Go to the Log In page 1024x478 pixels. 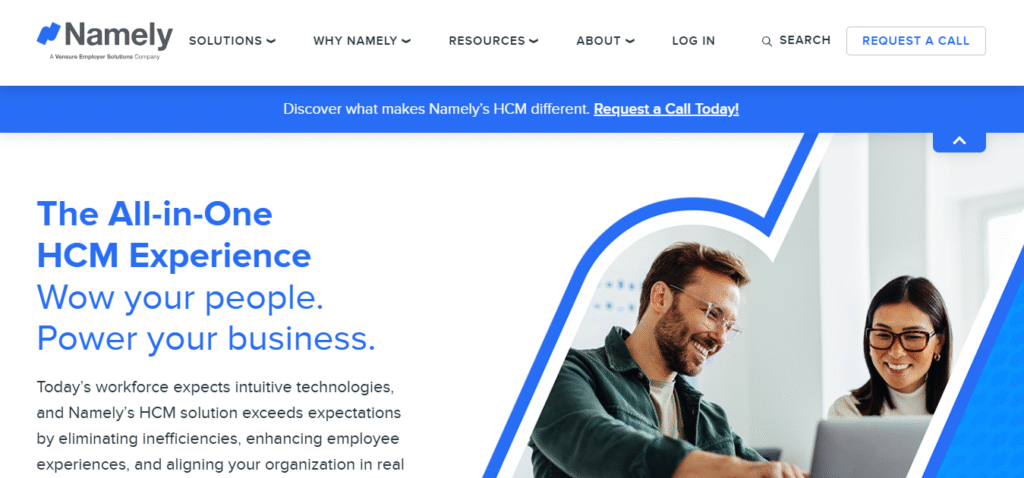pyautogui.click(x=694, y=40)
